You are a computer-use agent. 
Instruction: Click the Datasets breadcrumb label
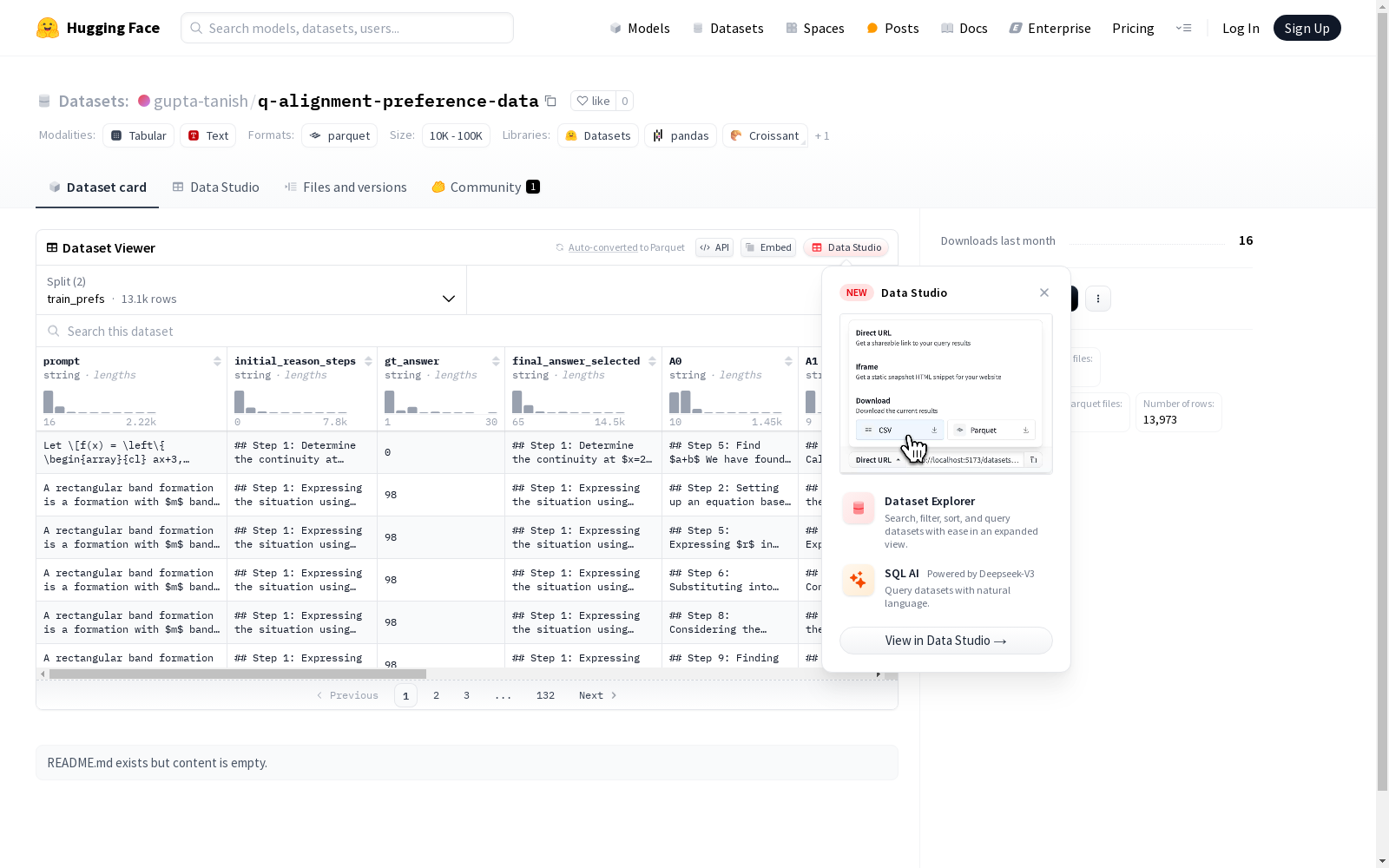(93, 101)
